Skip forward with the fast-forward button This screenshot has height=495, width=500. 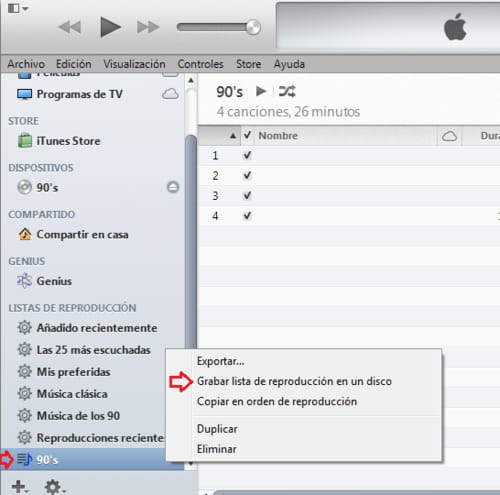tap(148, 27)
